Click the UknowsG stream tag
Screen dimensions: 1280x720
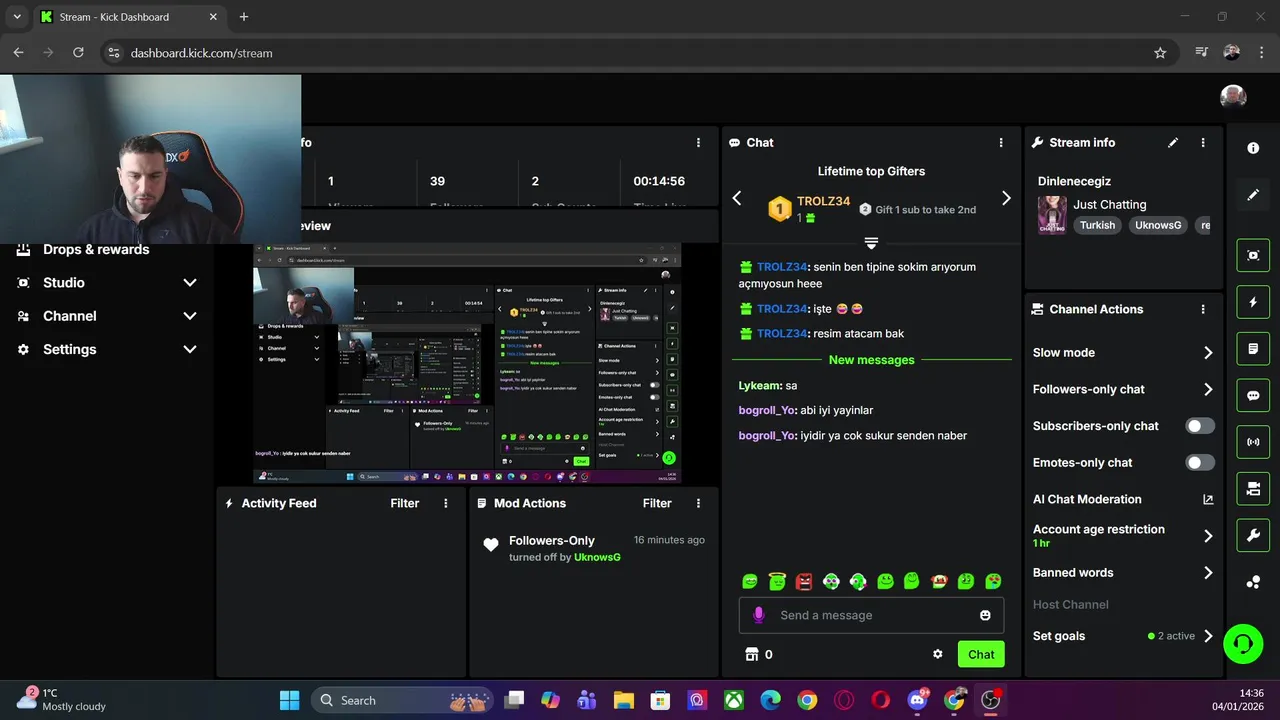[x=1158, y=225]
